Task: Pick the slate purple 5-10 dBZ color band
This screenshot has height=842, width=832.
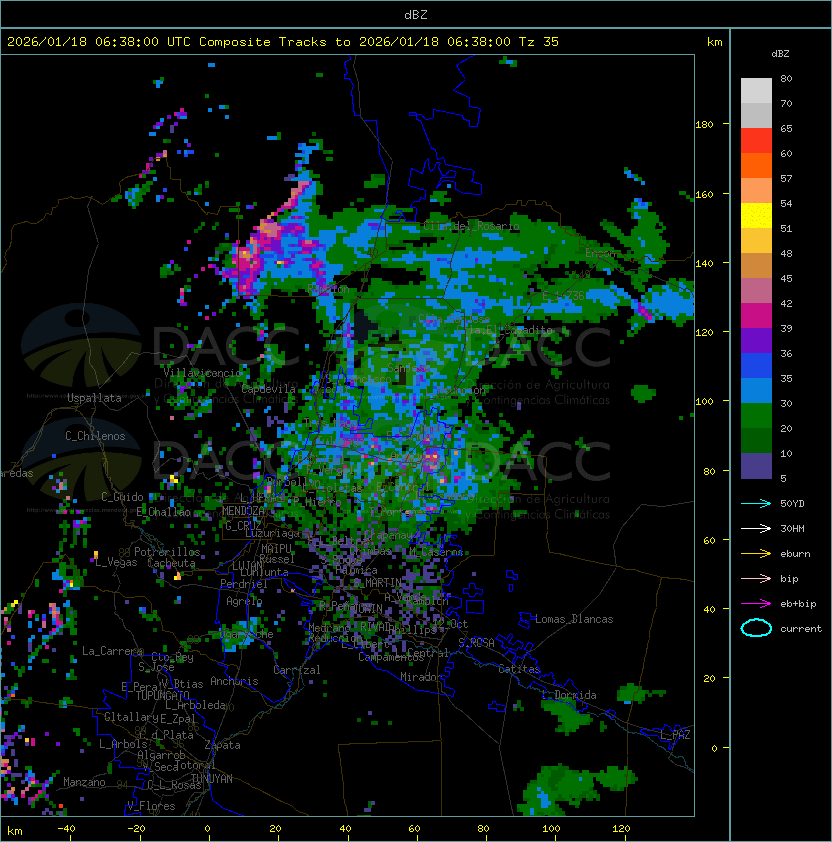Action: (x=756, y=465)
